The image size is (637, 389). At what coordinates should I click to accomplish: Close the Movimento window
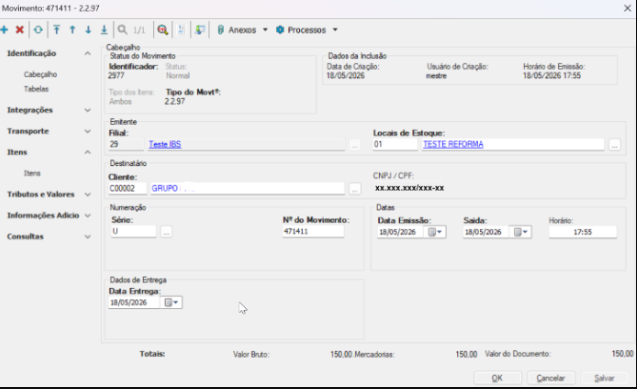pyautogui.click(x=627, y=8)
